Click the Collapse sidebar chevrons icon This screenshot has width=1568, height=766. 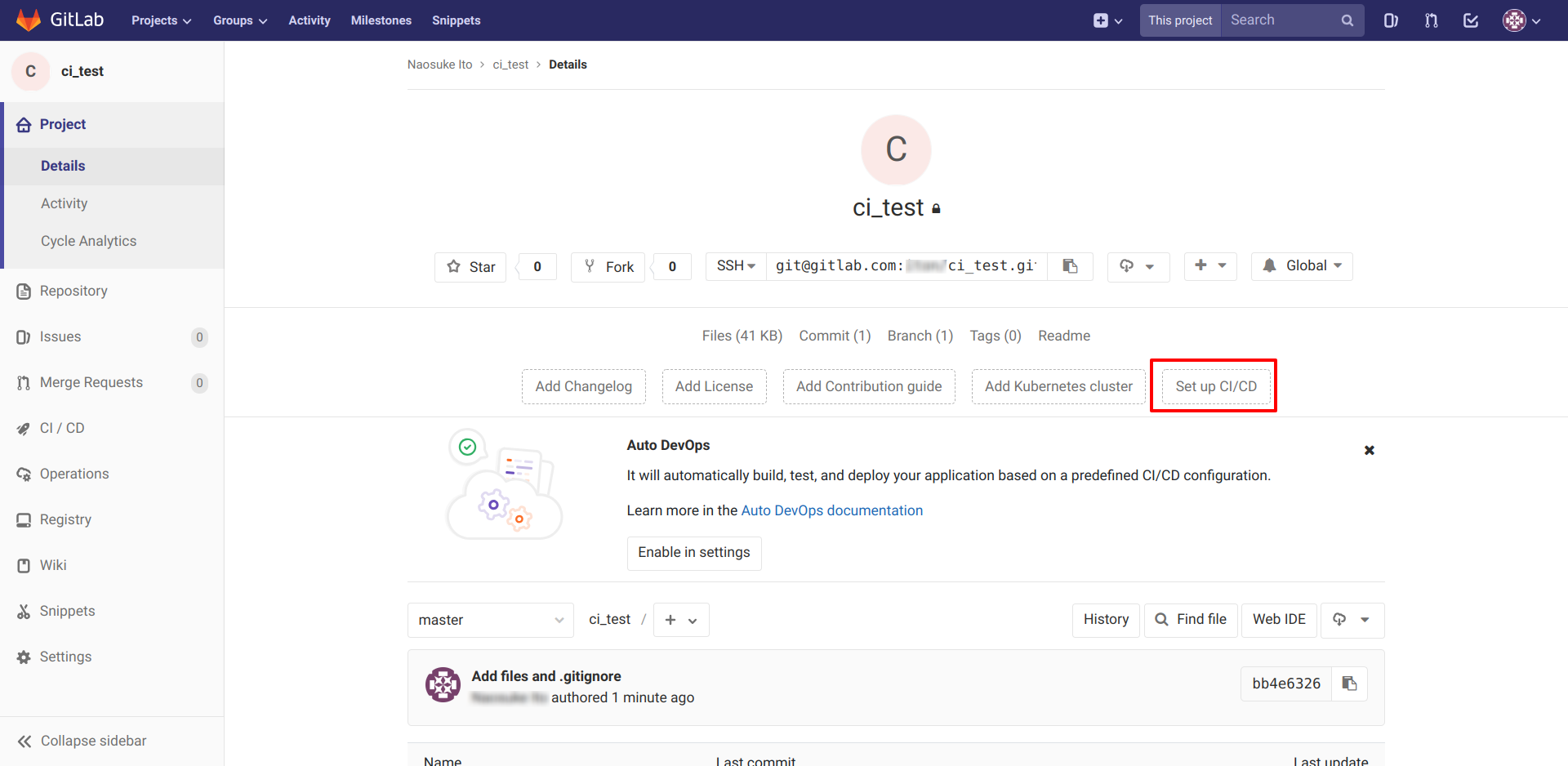tap(24, 741)
